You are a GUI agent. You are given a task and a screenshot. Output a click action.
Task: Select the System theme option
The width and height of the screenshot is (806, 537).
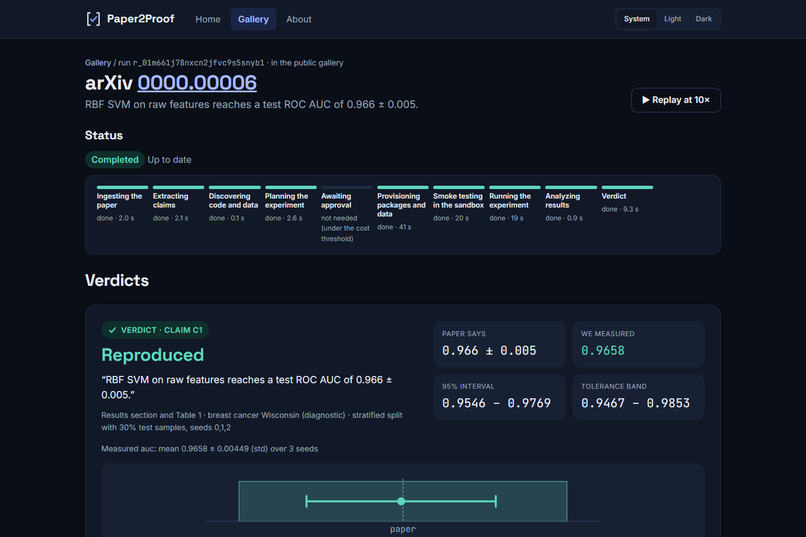(x=636, y=19)
